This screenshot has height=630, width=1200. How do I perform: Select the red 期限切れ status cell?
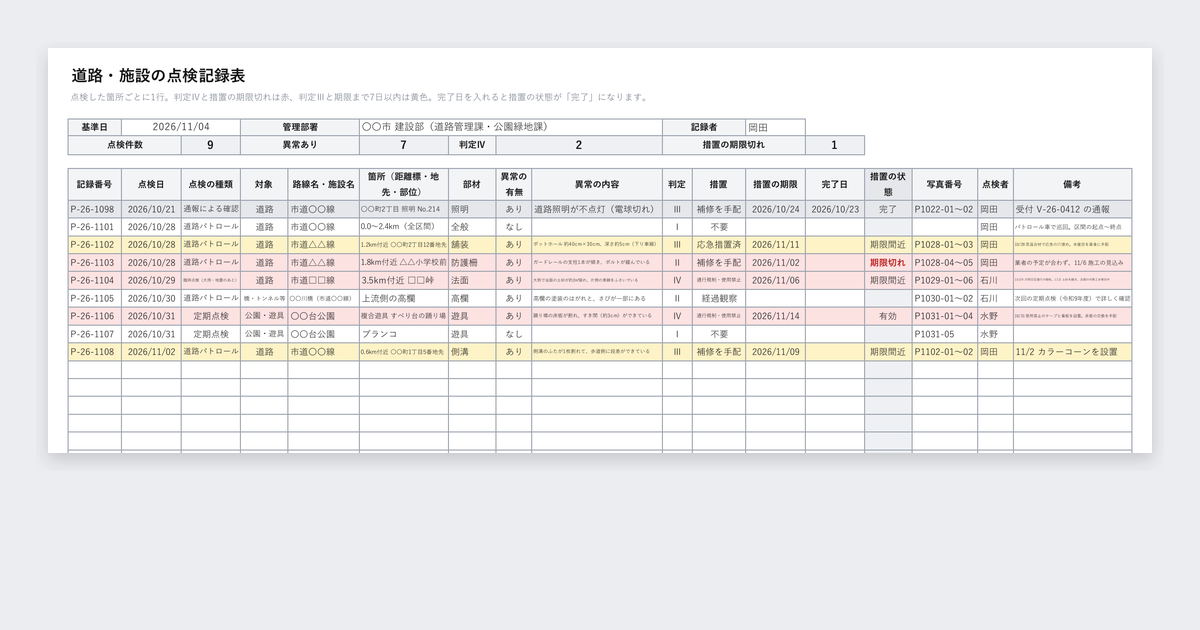(888, 263)
